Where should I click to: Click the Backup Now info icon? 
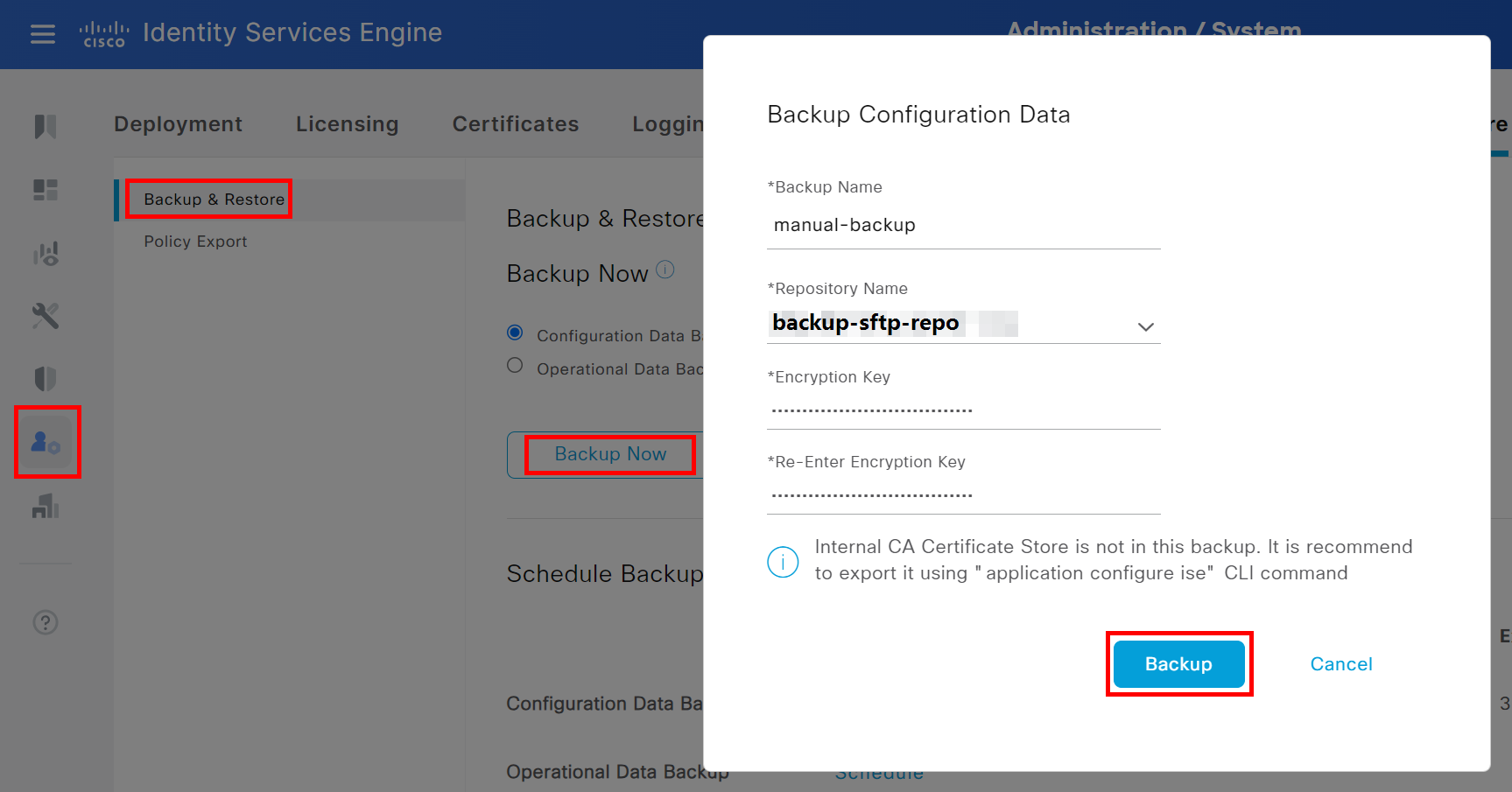665,270
